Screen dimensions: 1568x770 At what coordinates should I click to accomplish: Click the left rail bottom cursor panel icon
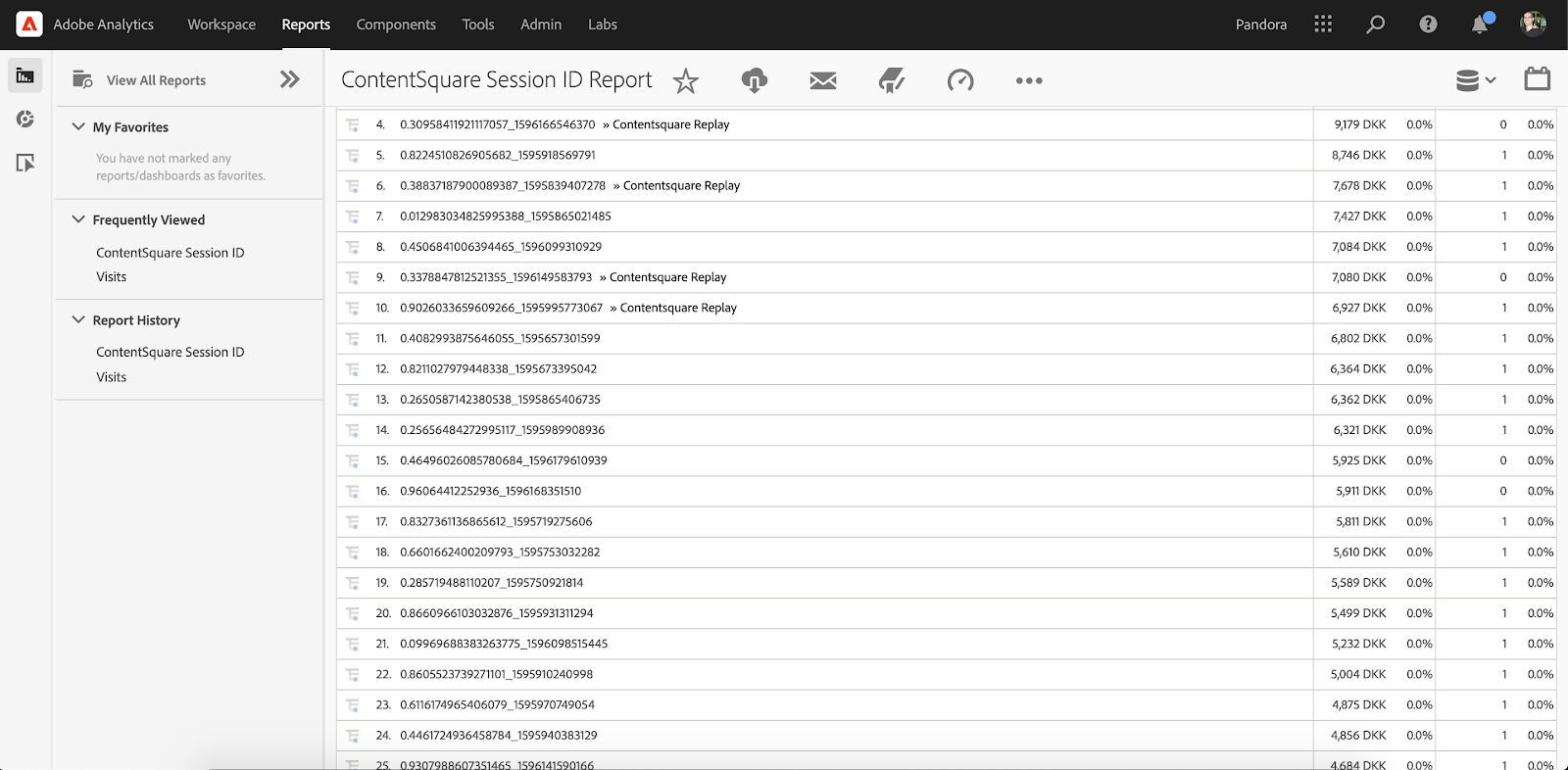[25, 163]
